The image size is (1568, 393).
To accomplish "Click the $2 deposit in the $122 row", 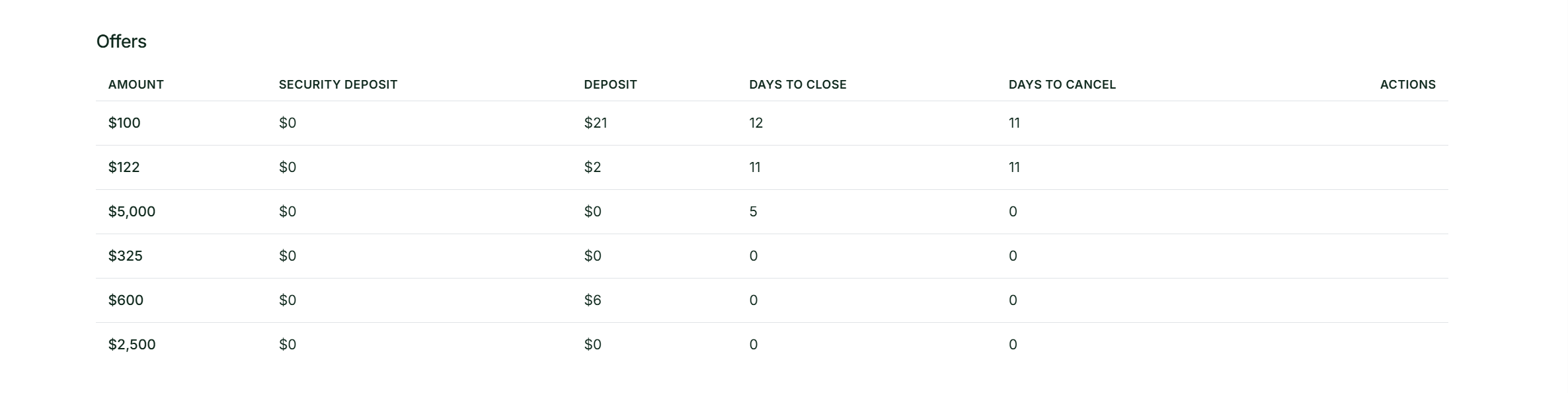I will 592,167.
